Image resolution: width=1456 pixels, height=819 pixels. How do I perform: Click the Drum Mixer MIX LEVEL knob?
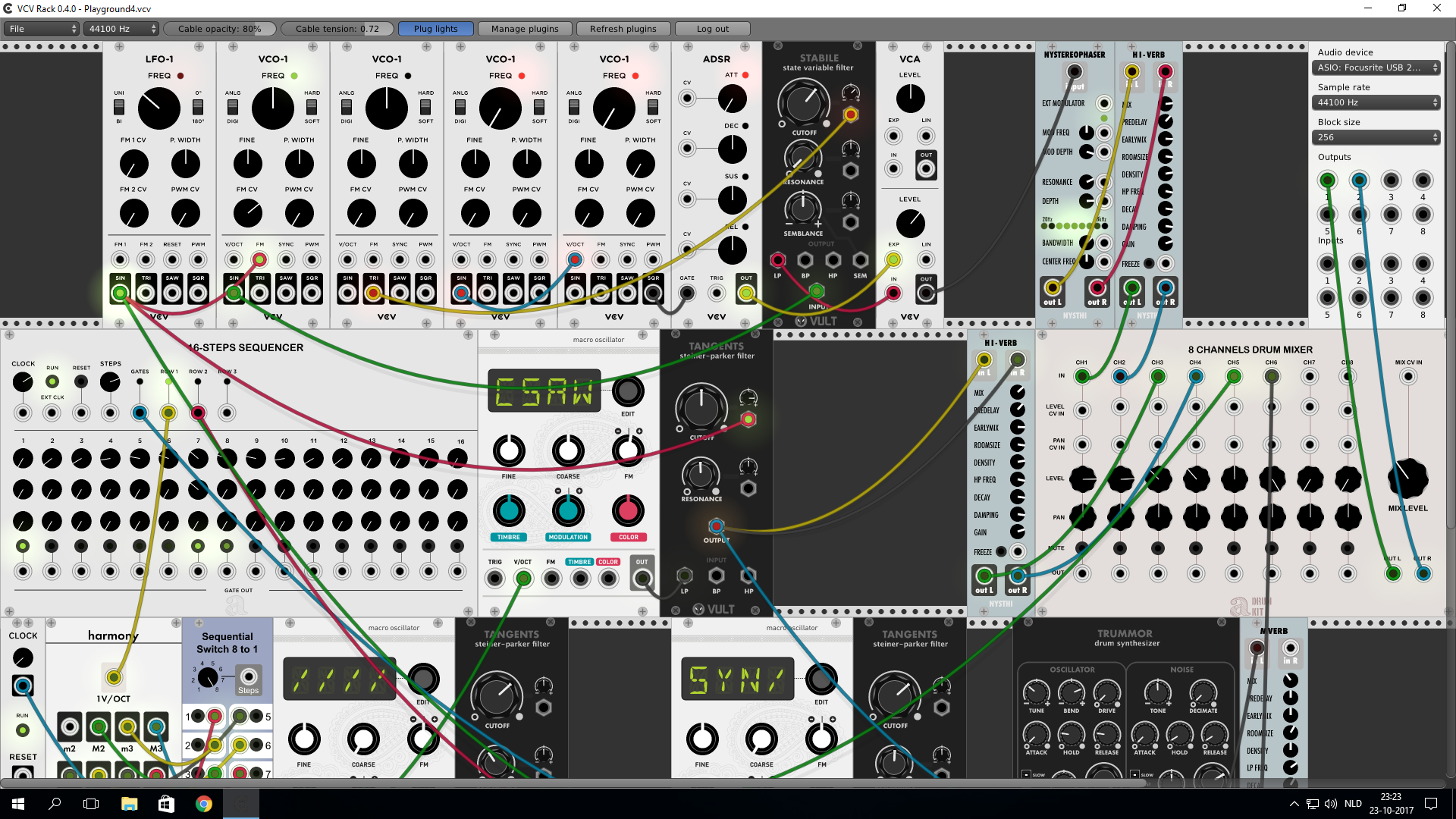click(1407, 479)
